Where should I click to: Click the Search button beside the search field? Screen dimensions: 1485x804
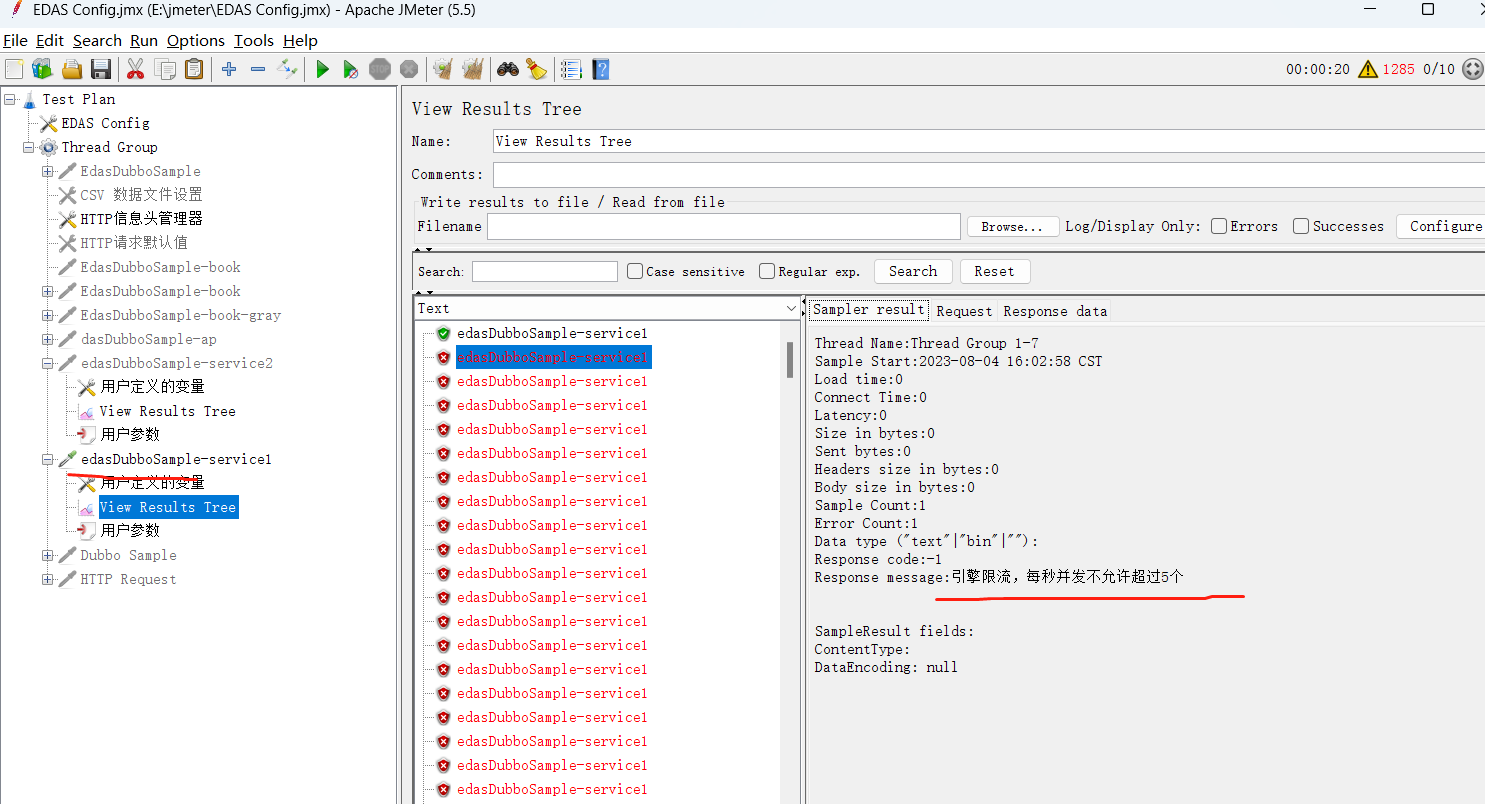click(913, 271)
